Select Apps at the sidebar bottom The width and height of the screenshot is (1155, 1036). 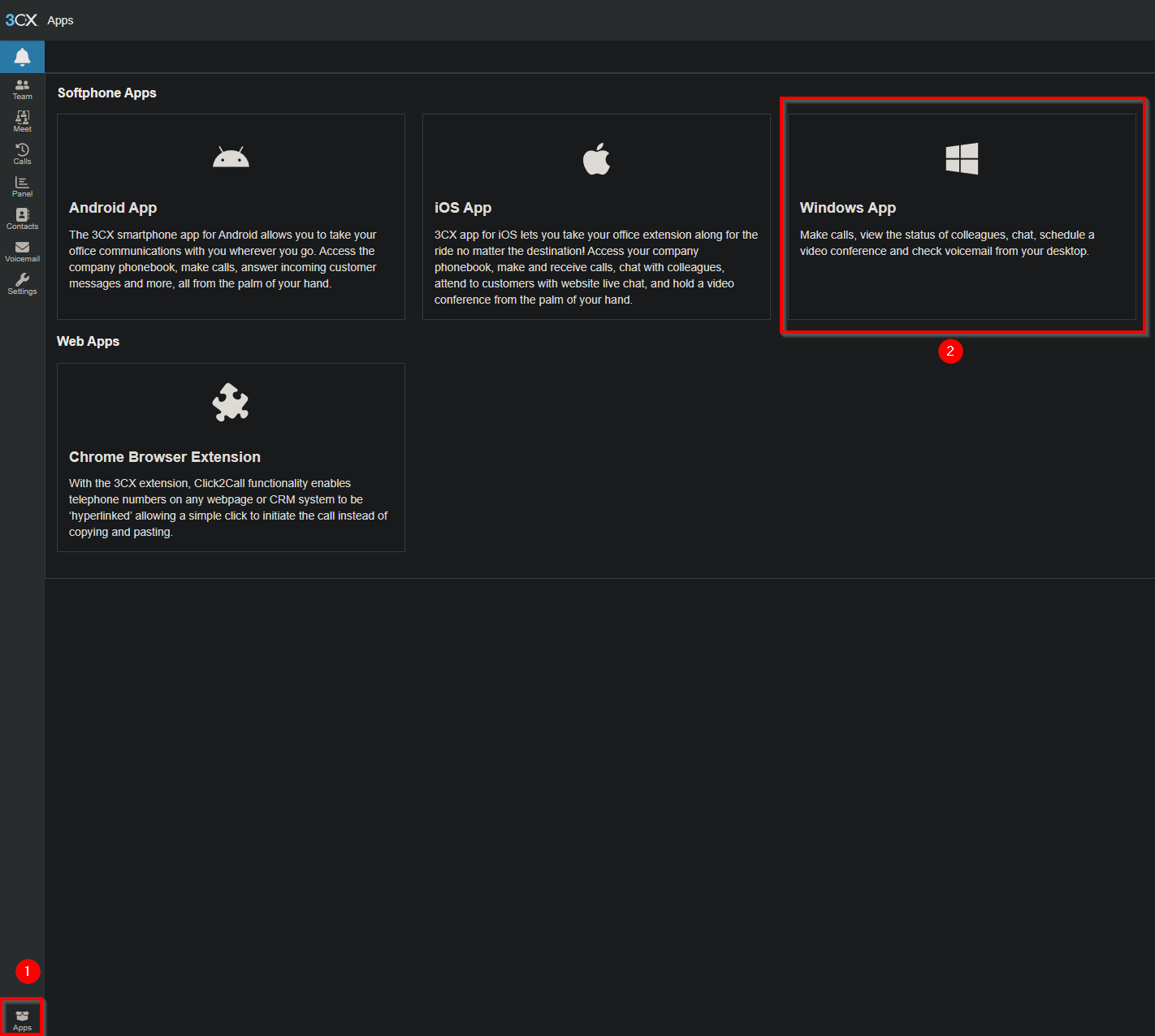pyautogui.click(x=22, y=1019)
